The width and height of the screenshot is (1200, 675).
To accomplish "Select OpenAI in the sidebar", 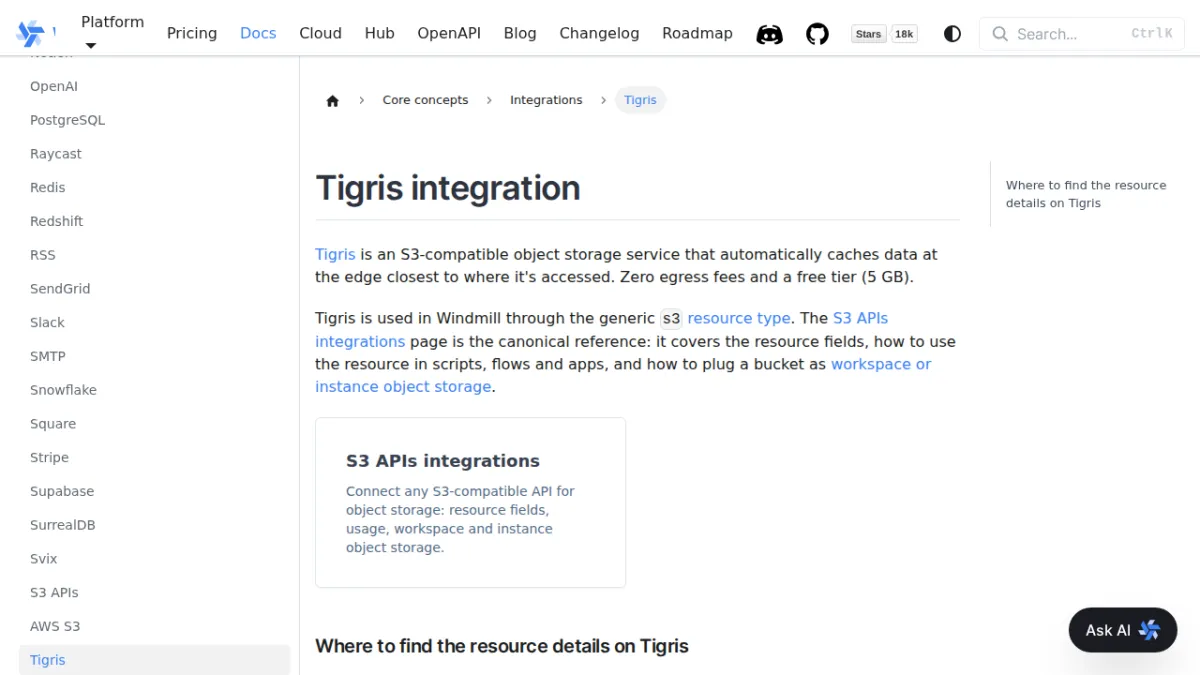I will 54,86.
